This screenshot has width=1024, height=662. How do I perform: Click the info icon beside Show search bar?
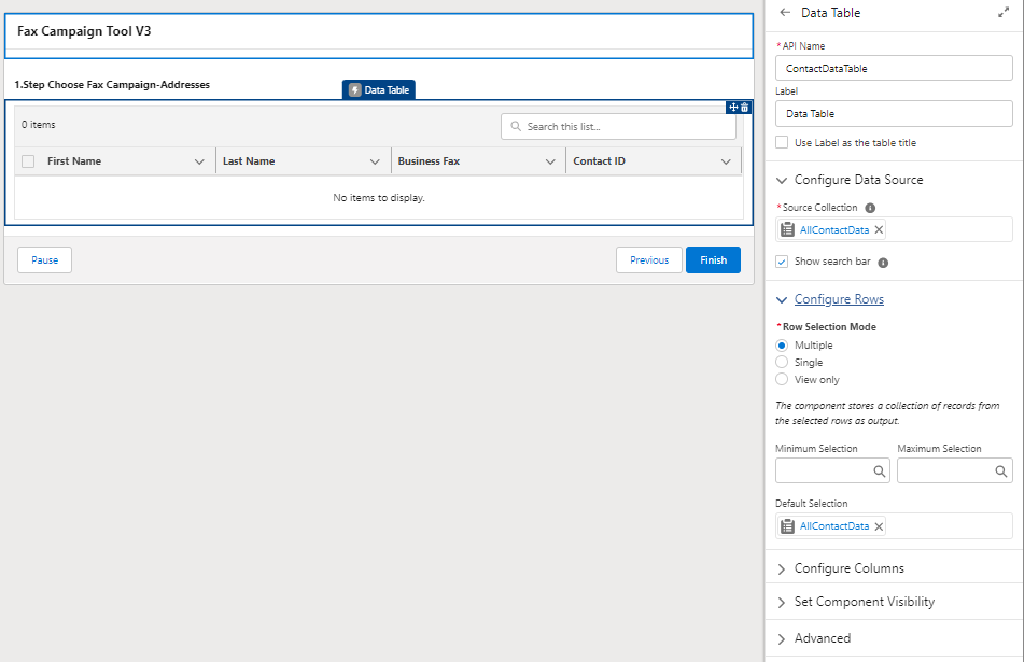[x=883, y=263]
